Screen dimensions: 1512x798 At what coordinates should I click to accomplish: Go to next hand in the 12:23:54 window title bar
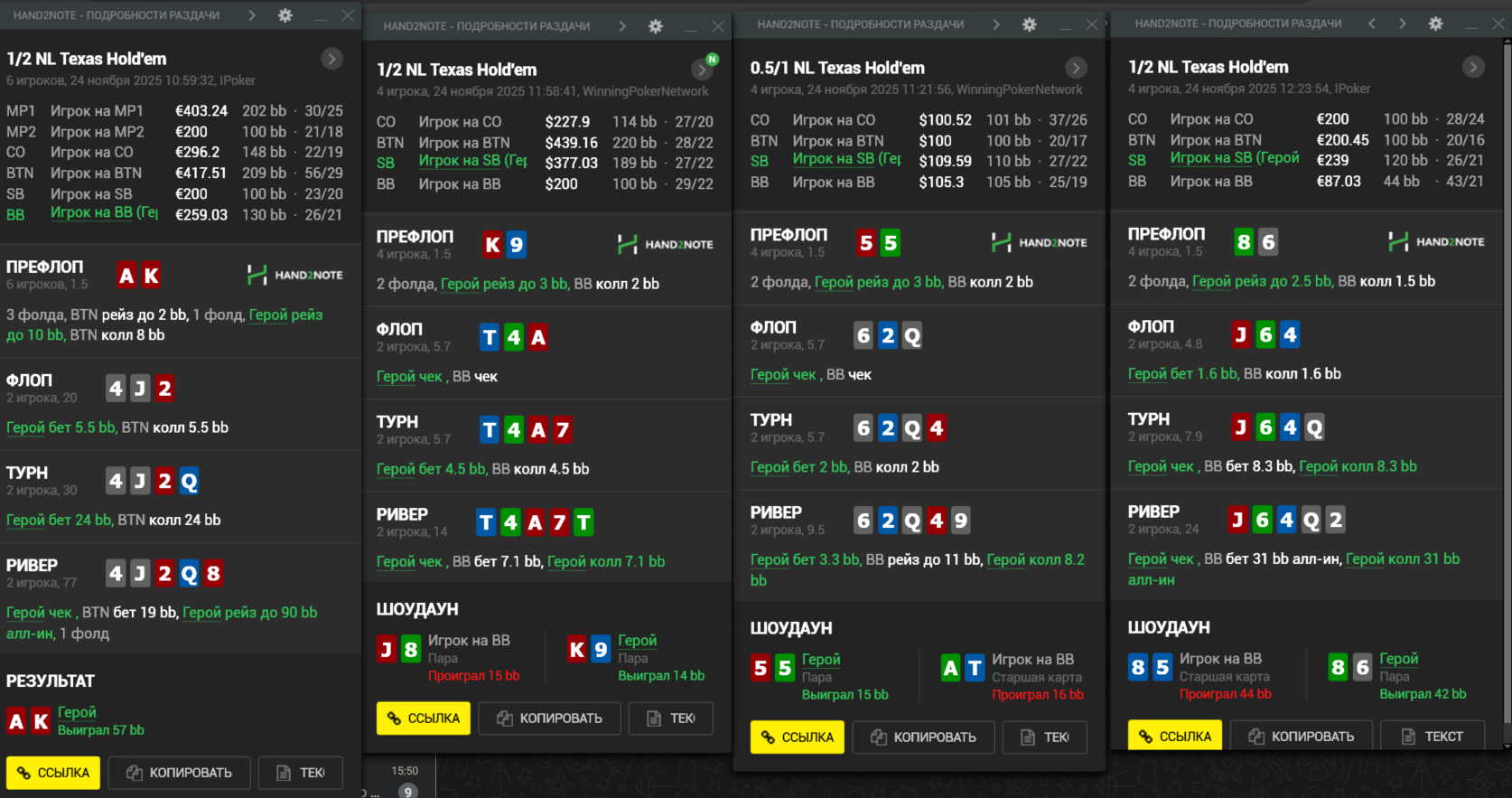[x=1403, y=23]
